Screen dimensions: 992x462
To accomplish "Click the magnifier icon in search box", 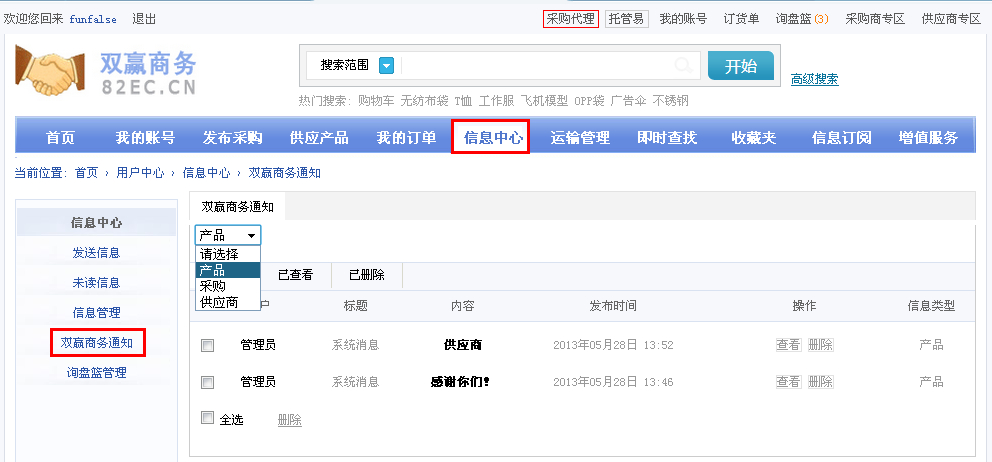I will point(683,66).
